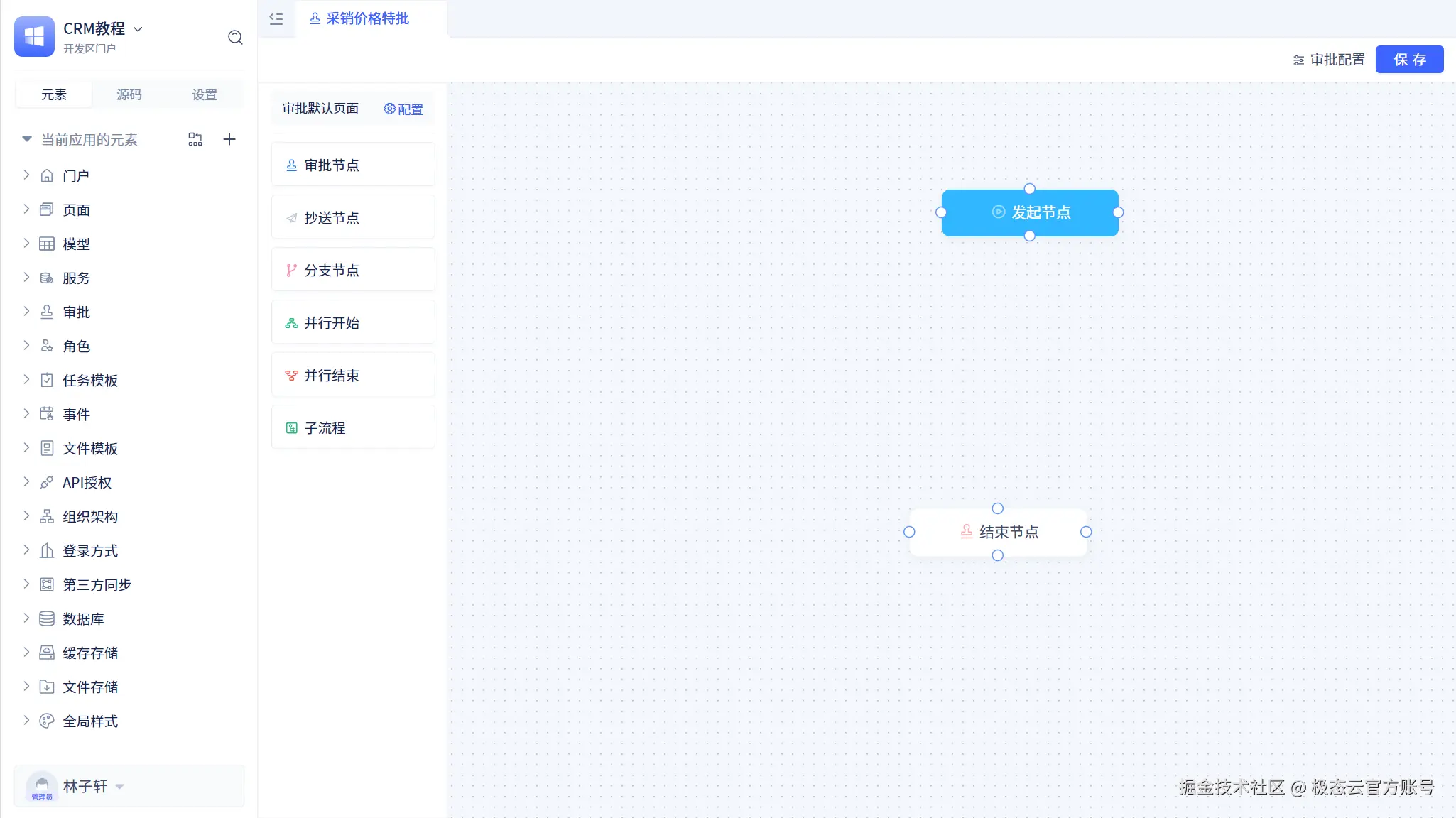Open the CRM教程 app dropdown
The image size is (1456, 818).
click(138, 29)
